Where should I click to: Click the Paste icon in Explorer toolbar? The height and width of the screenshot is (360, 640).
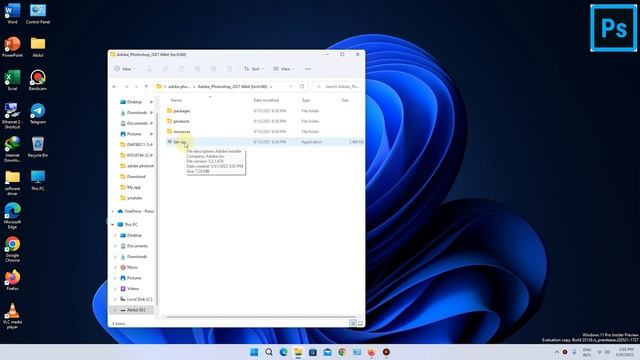[181, 69]
